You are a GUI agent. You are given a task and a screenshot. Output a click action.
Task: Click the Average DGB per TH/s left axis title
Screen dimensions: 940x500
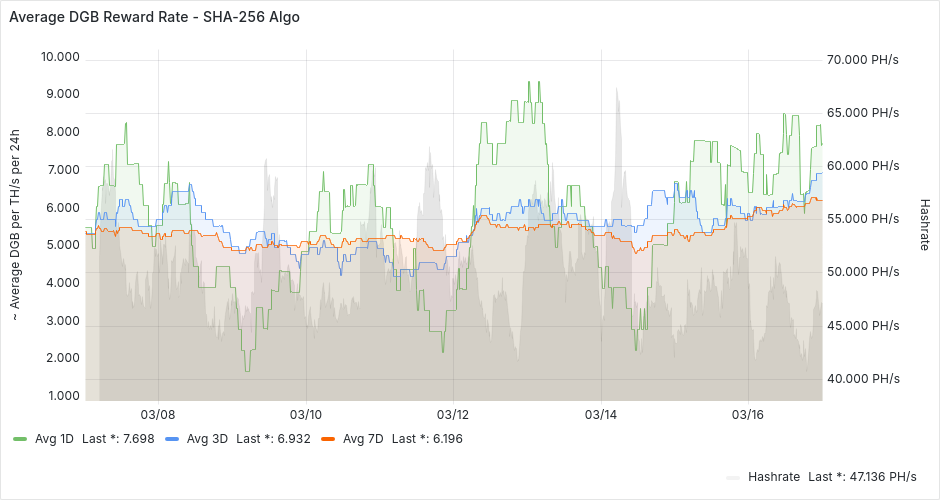point(16,225)
